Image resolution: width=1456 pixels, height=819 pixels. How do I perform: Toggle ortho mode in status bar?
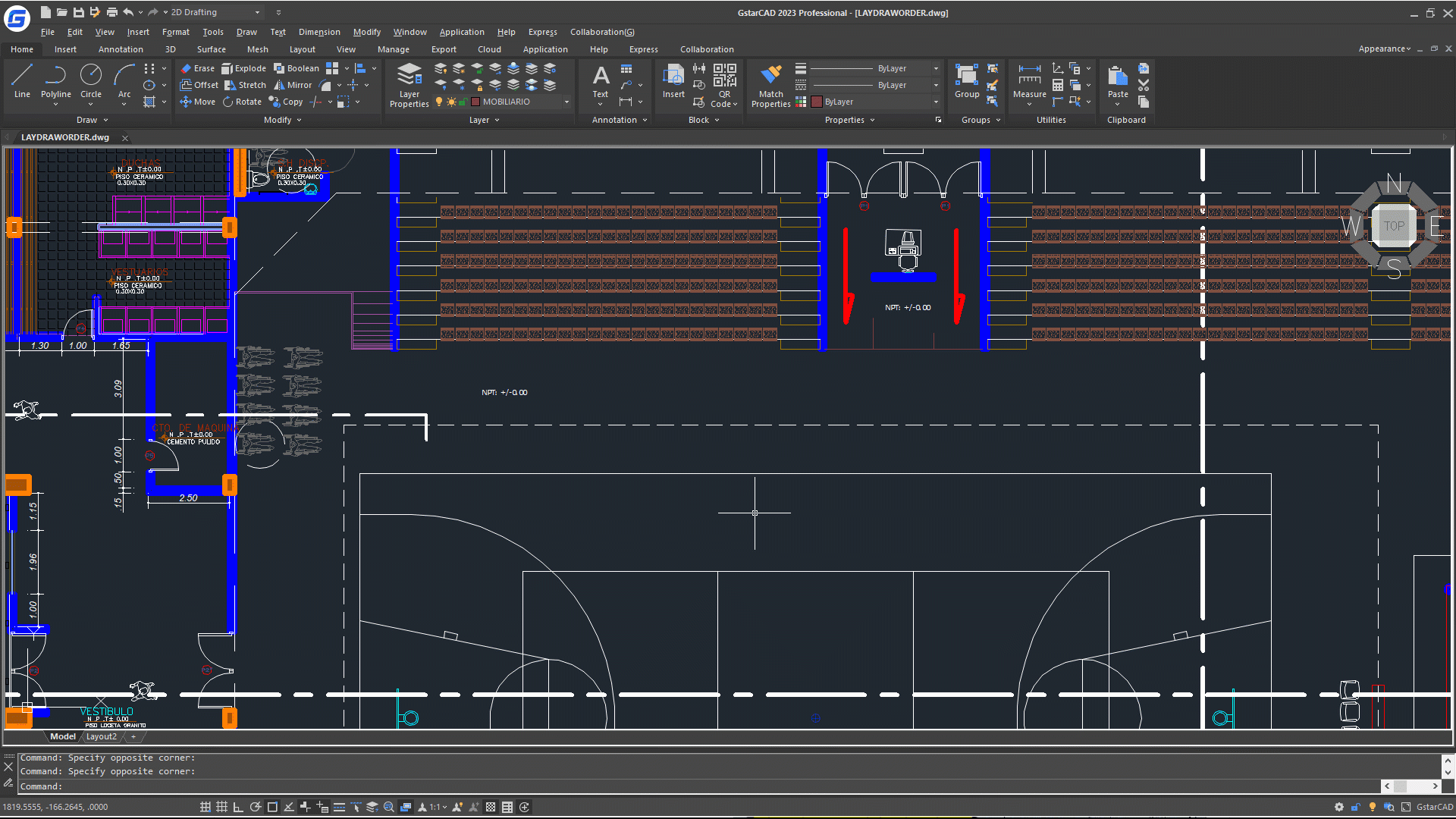coord(238,807)
